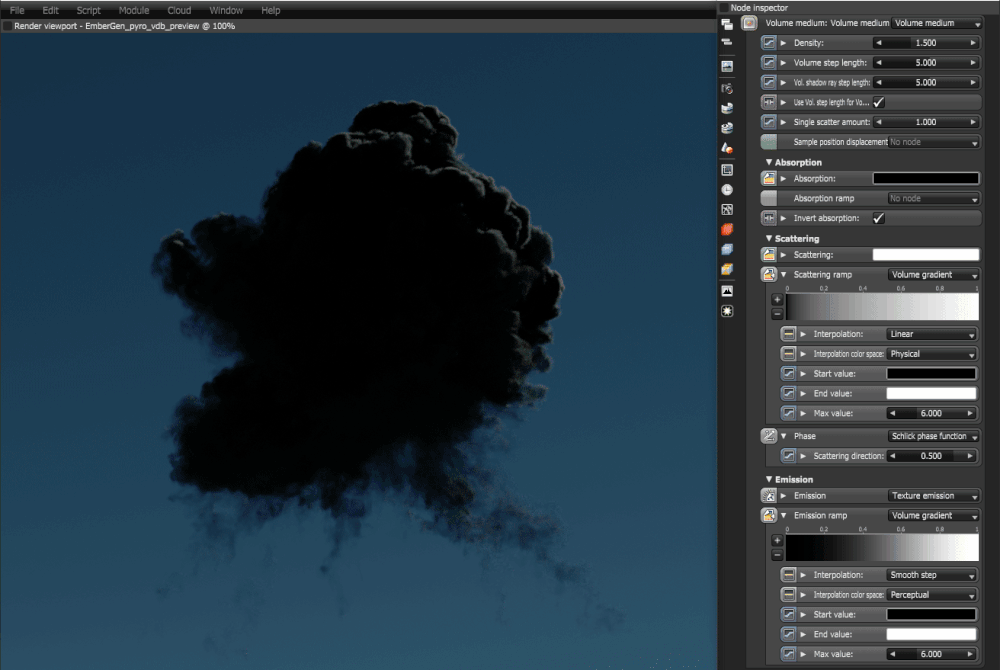Open the Phase function dropdown
Viewport: 1000px width, 670px height.
[934, 436]
